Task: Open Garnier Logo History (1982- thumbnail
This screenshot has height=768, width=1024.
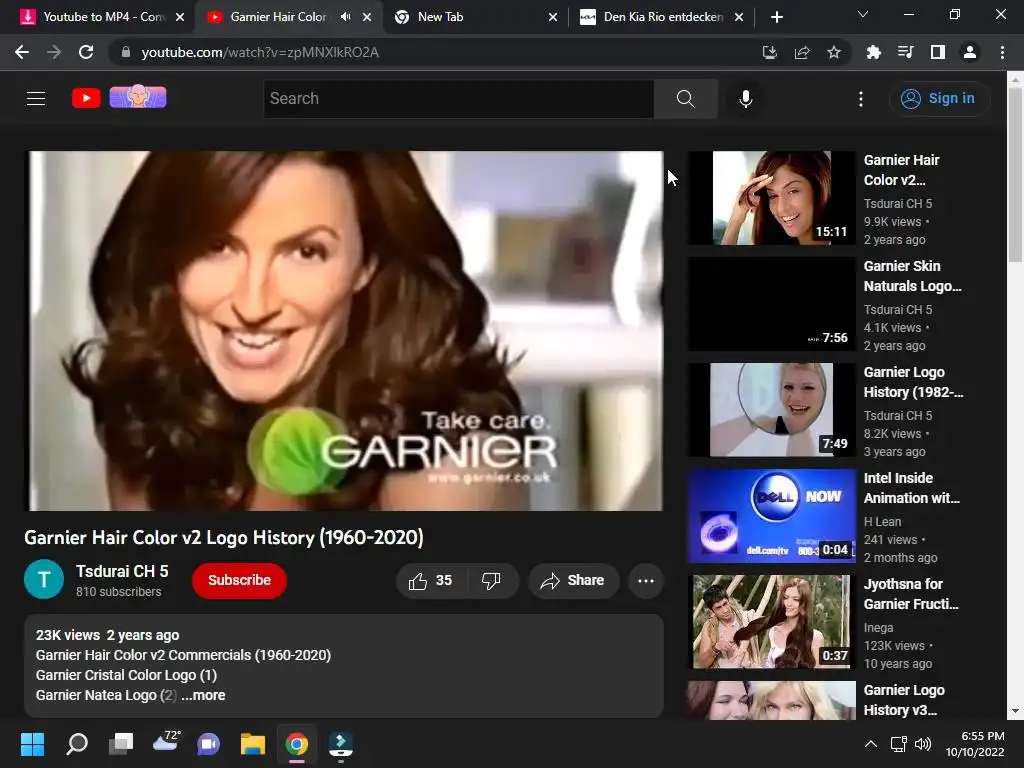Action: (x=771, y=409)
